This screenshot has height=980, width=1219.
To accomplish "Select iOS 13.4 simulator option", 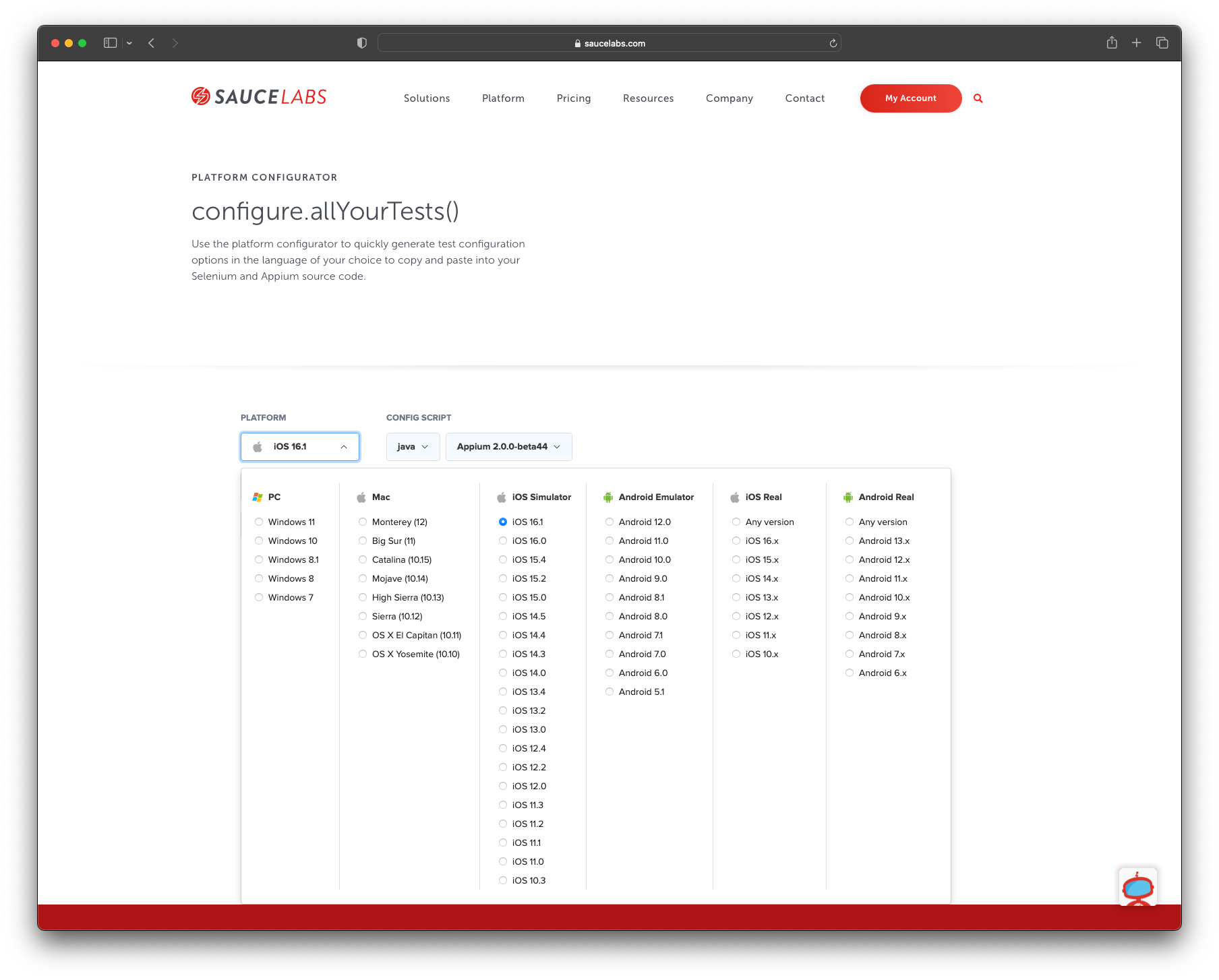I will coord(523,692).
